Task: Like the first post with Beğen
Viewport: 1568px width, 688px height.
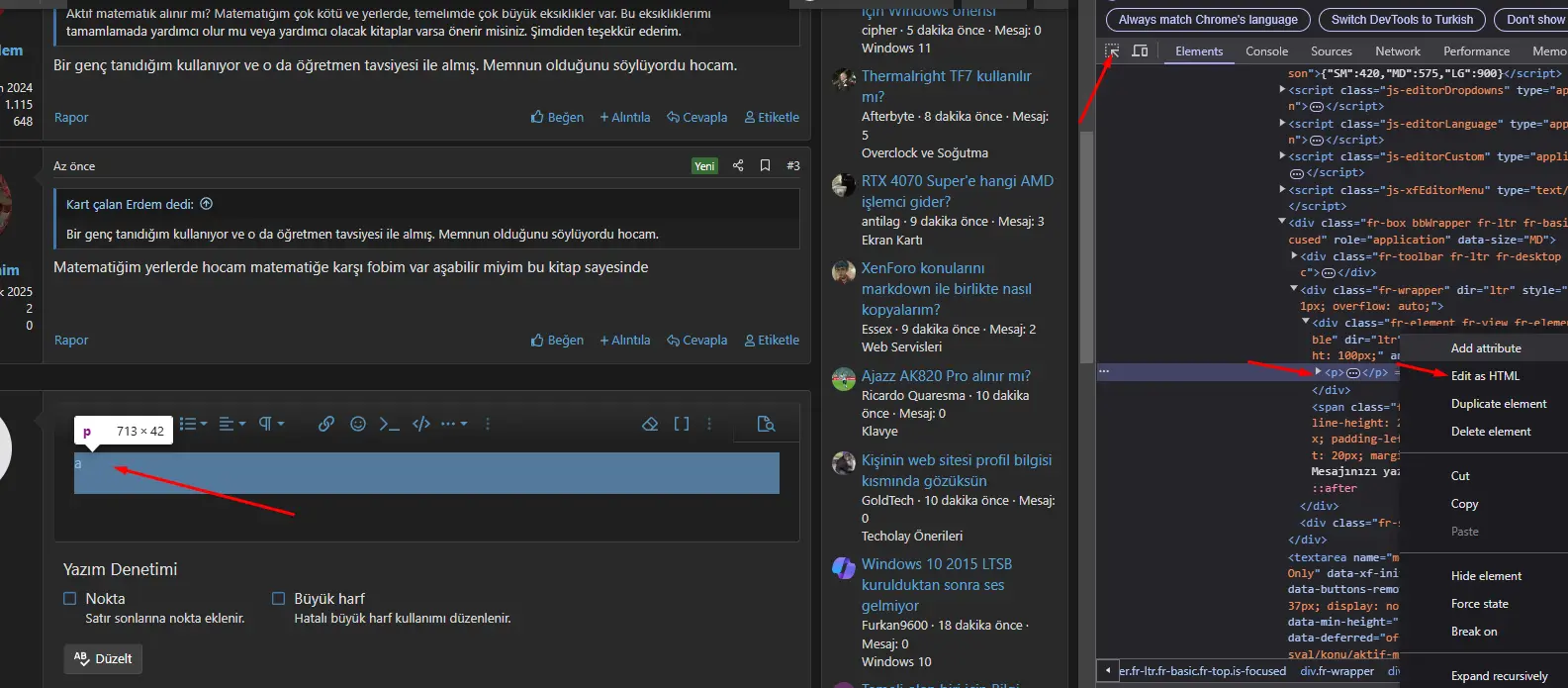Action: (557, 117)
